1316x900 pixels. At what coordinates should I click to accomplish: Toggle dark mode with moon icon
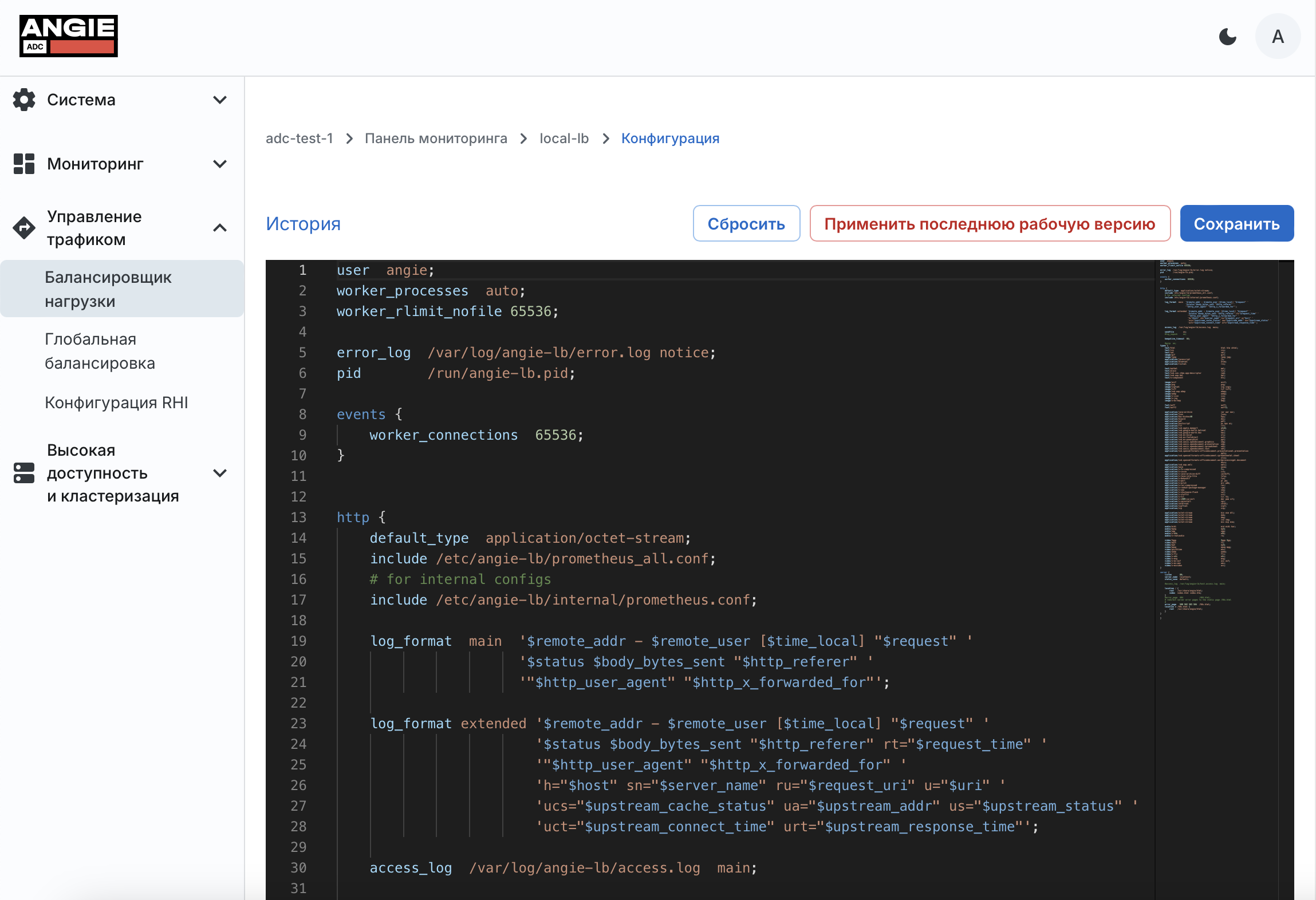click(1227, 37)
